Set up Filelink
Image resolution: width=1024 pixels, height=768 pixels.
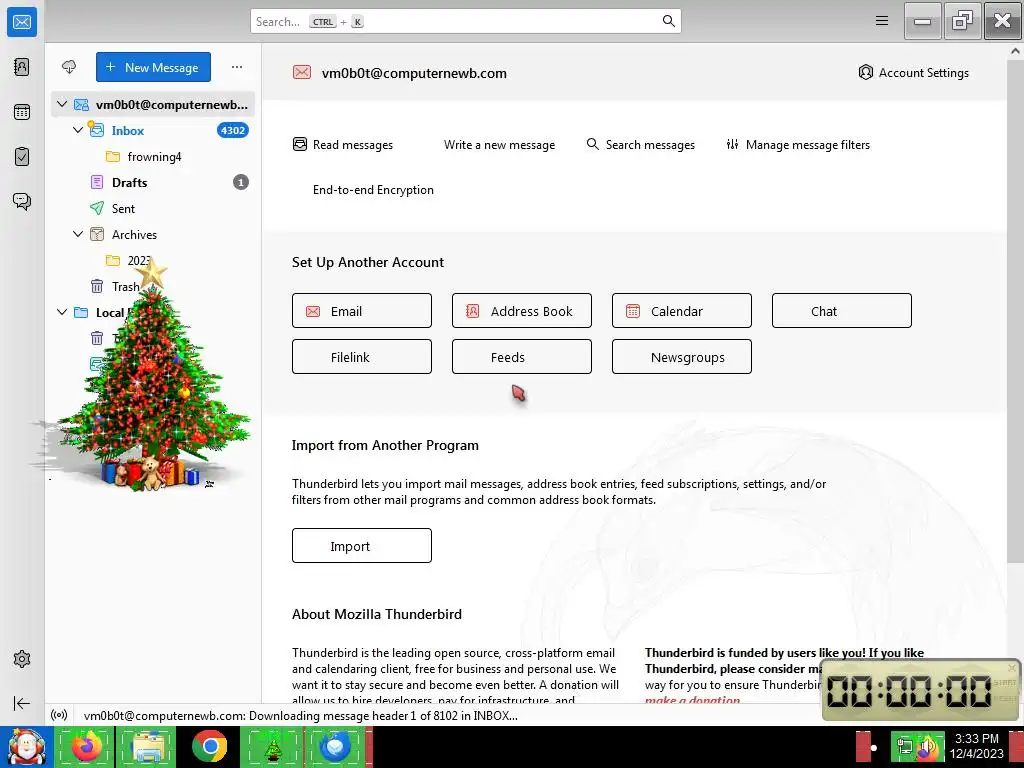362,357
